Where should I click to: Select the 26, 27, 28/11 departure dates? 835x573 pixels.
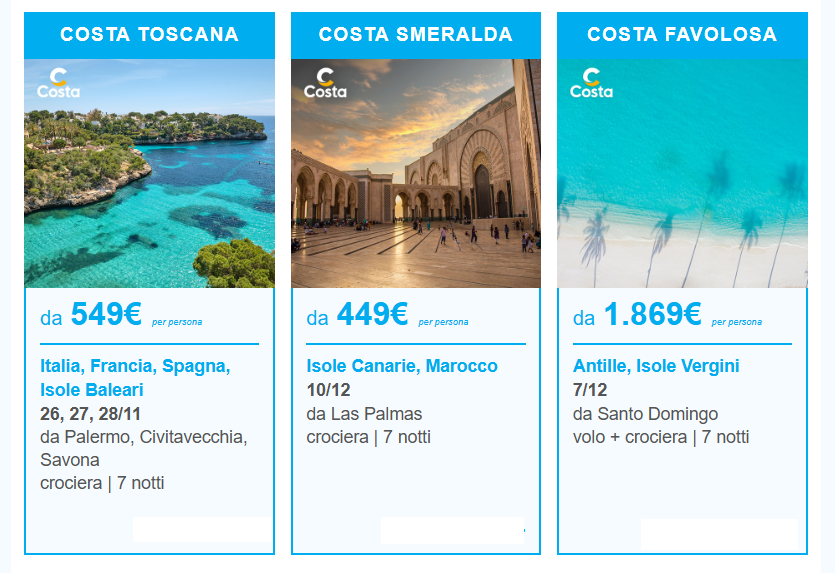click(90, 414)
